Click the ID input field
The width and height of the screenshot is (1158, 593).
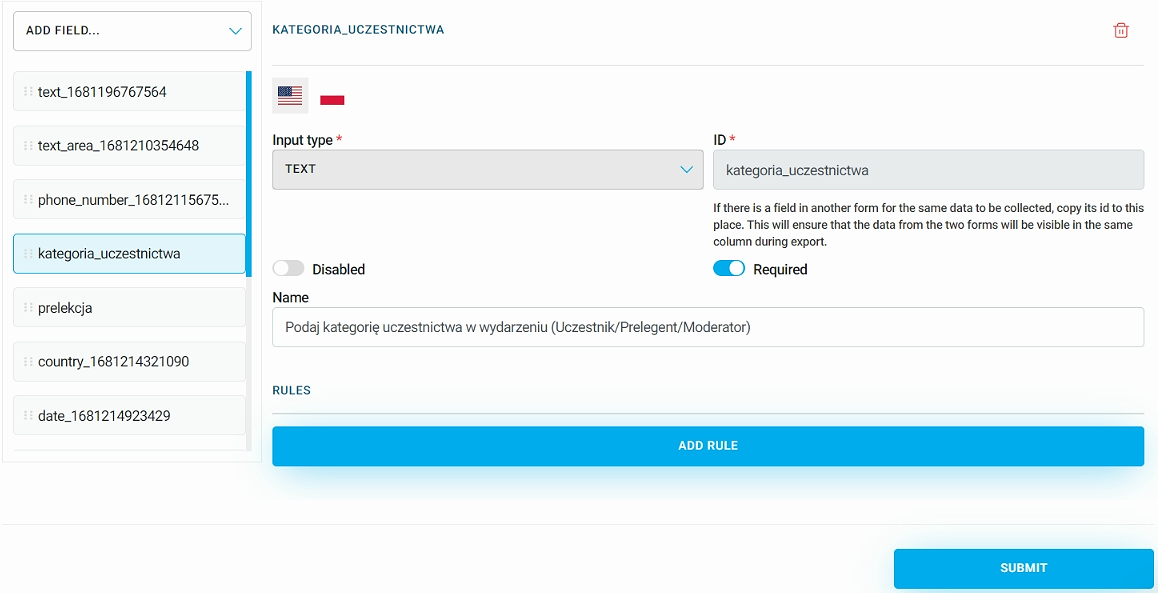[x=928, y=170]
